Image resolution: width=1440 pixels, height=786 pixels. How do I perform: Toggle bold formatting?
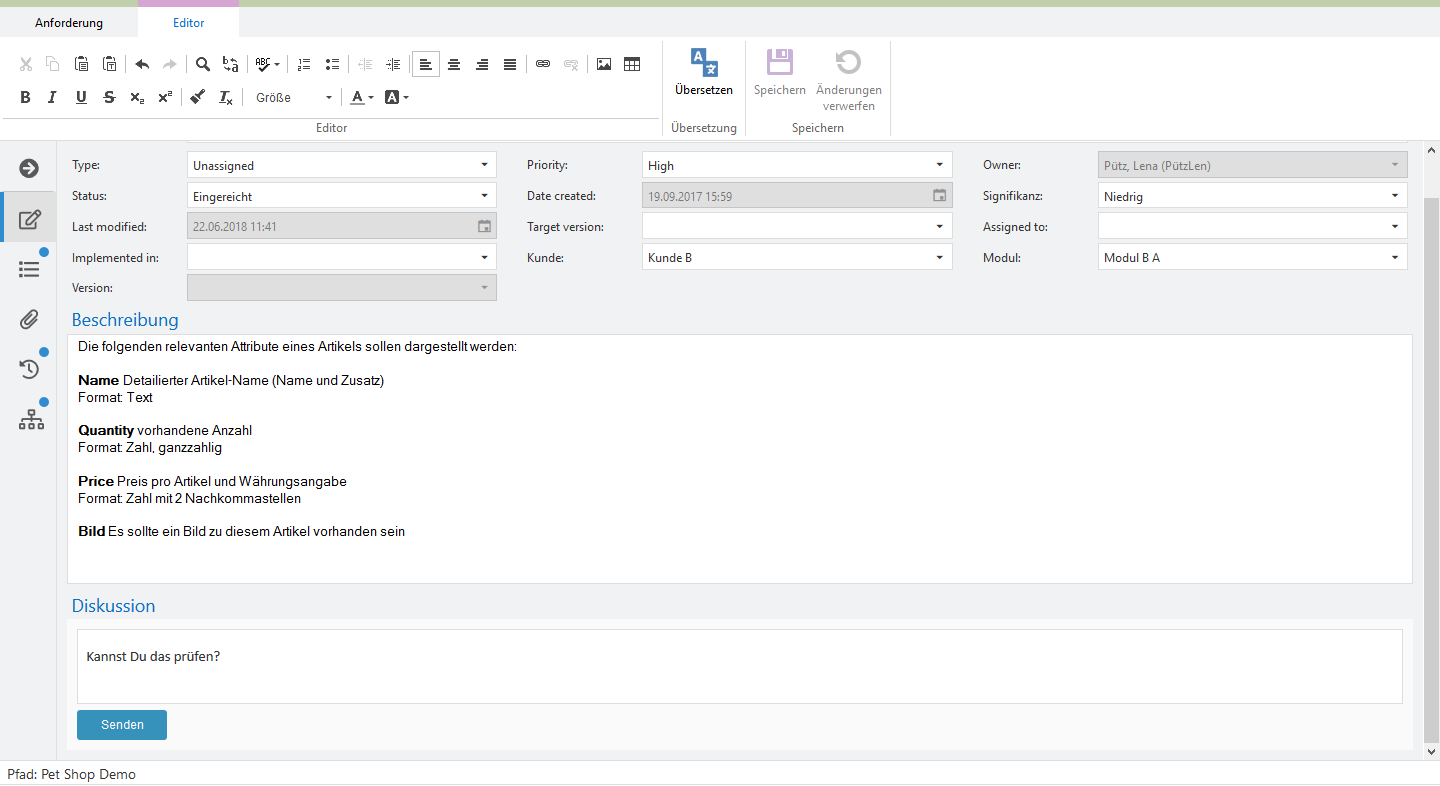[x=26, y=97]
